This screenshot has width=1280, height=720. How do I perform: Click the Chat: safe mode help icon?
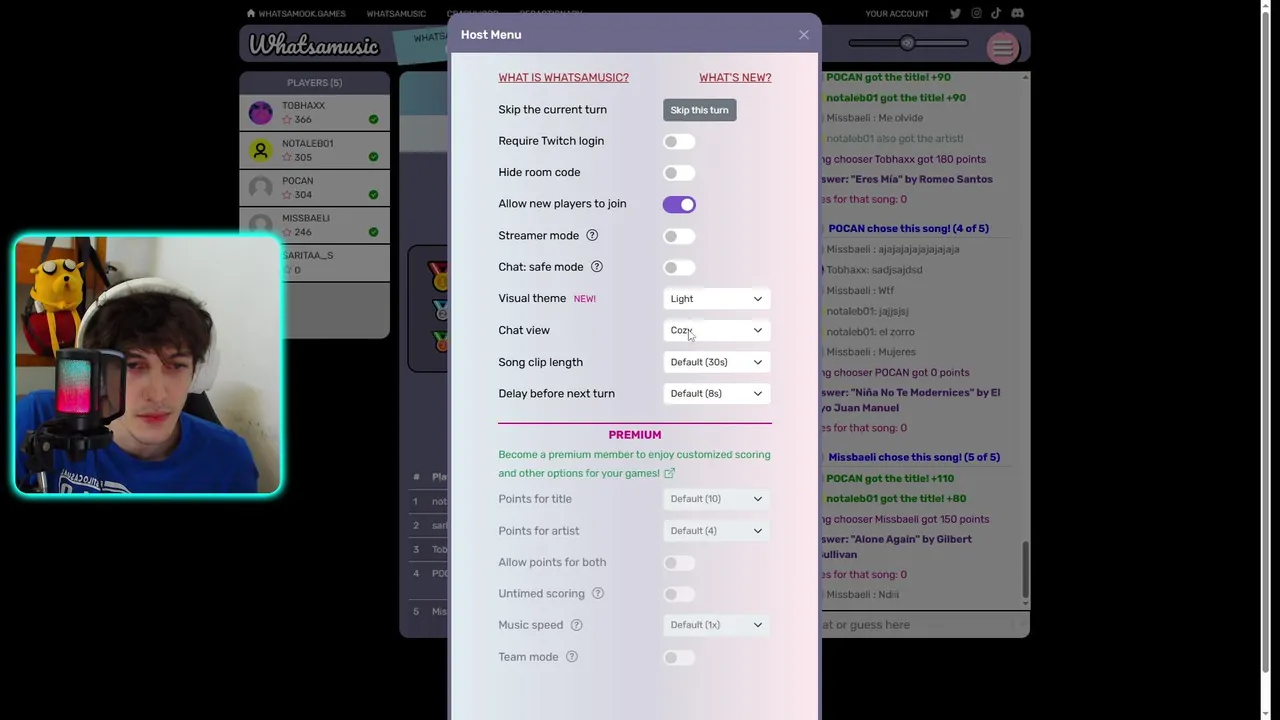point(597,267)
